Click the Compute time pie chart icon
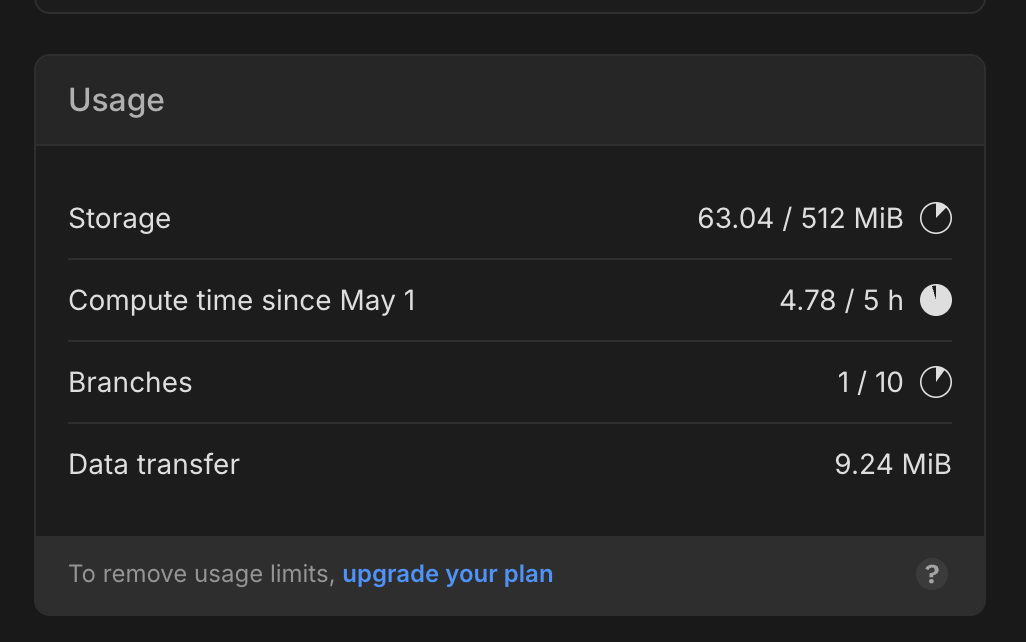This screenshot has height=642, width=1026. click(936, 300)
